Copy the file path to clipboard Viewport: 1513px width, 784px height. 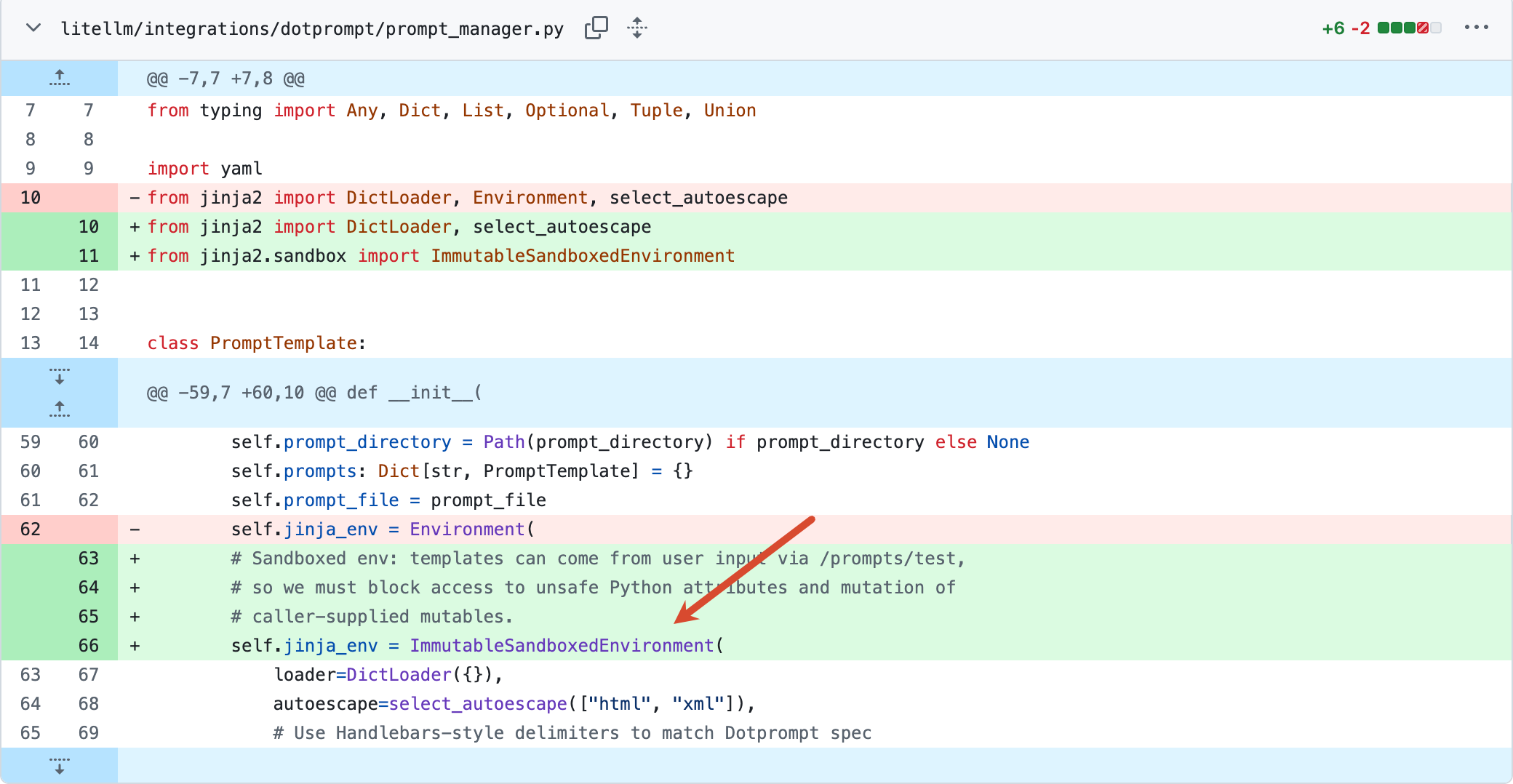[596, 28]
